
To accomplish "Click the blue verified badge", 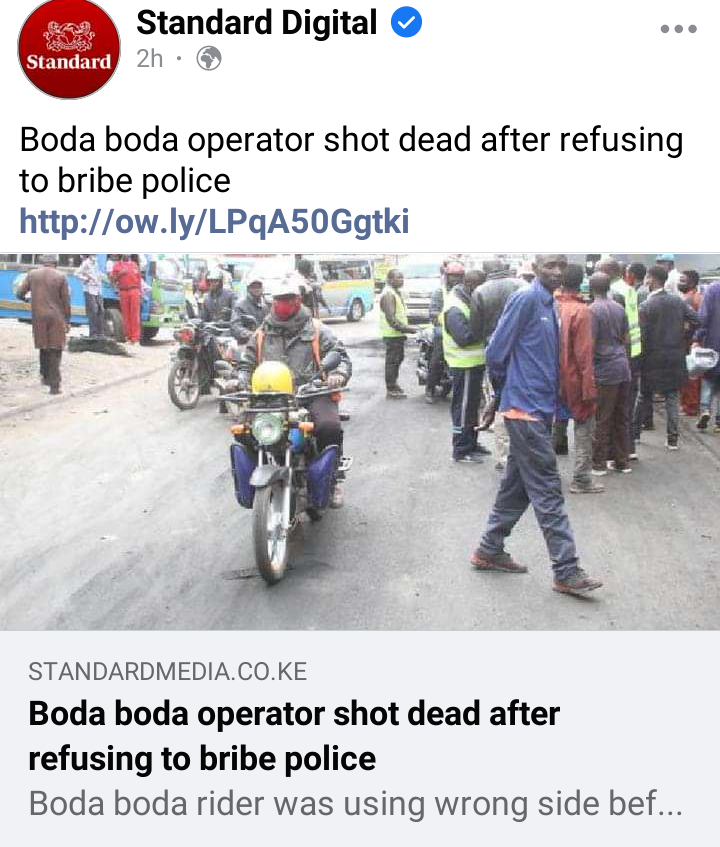I will pyautogui.click(x=406, y=22).
